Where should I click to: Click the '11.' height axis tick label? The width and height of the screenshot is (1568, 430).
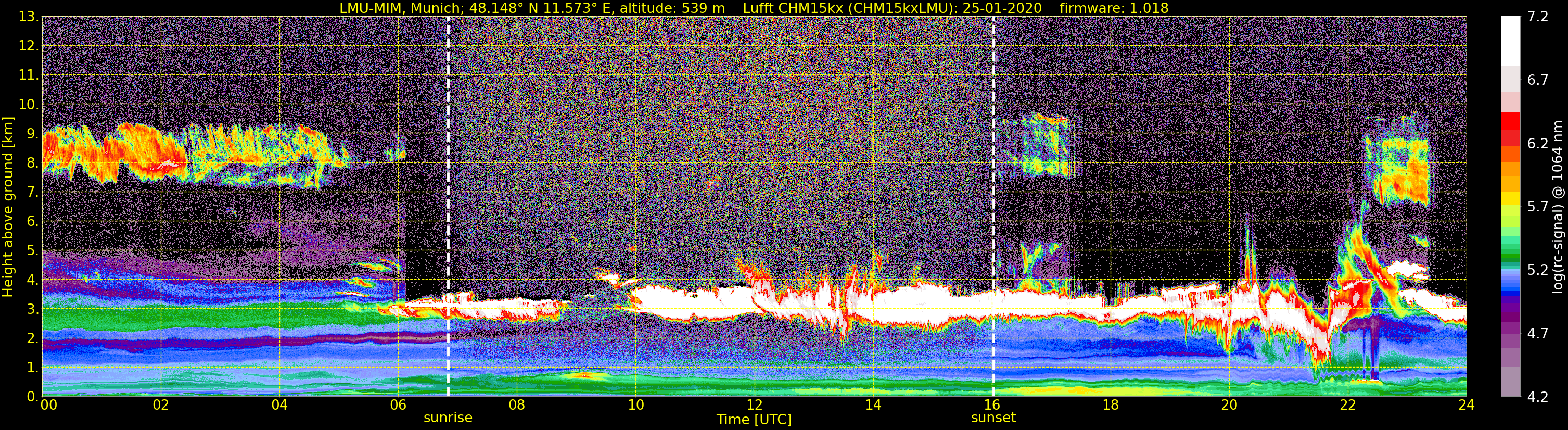click(28, 75)
